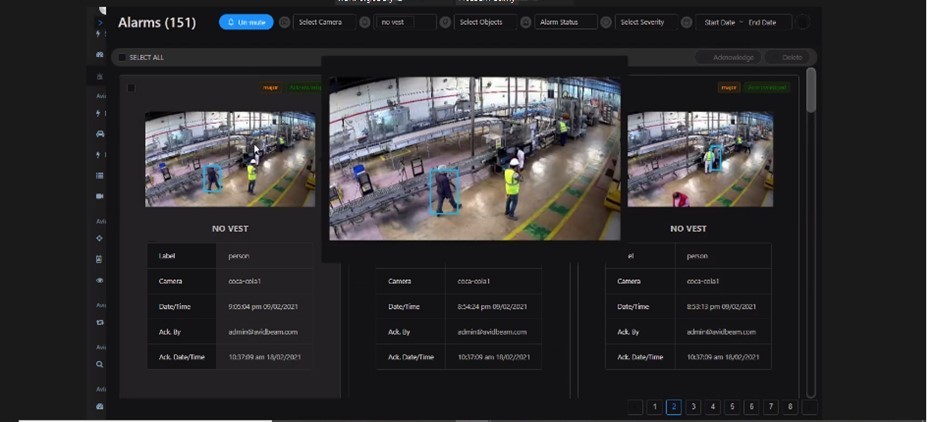This screenshot has height=422, width=936.
Task: Click the NO VEST title on the first card
Action: pos(230,229)
